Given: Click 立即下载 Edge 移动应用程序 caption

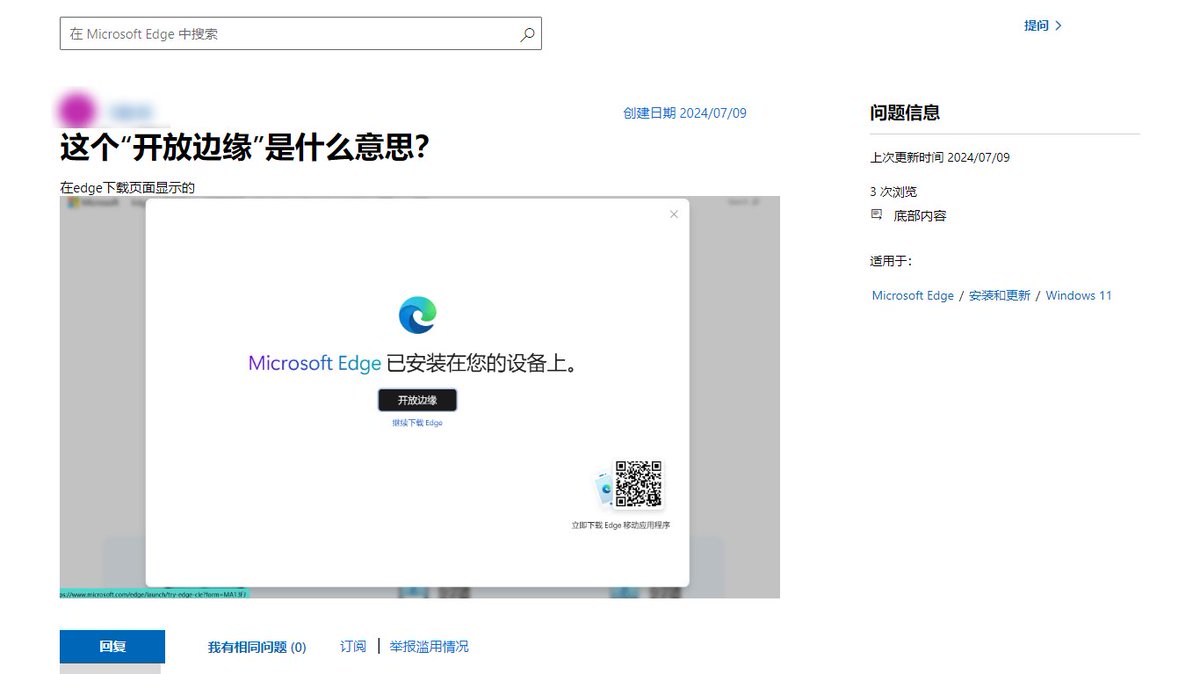Looking at the screenshot, I should click(621, 525).
